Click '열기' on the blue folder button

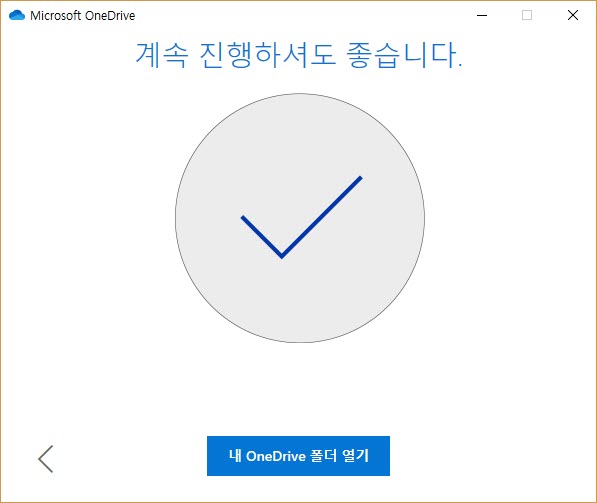coord(356,456)
